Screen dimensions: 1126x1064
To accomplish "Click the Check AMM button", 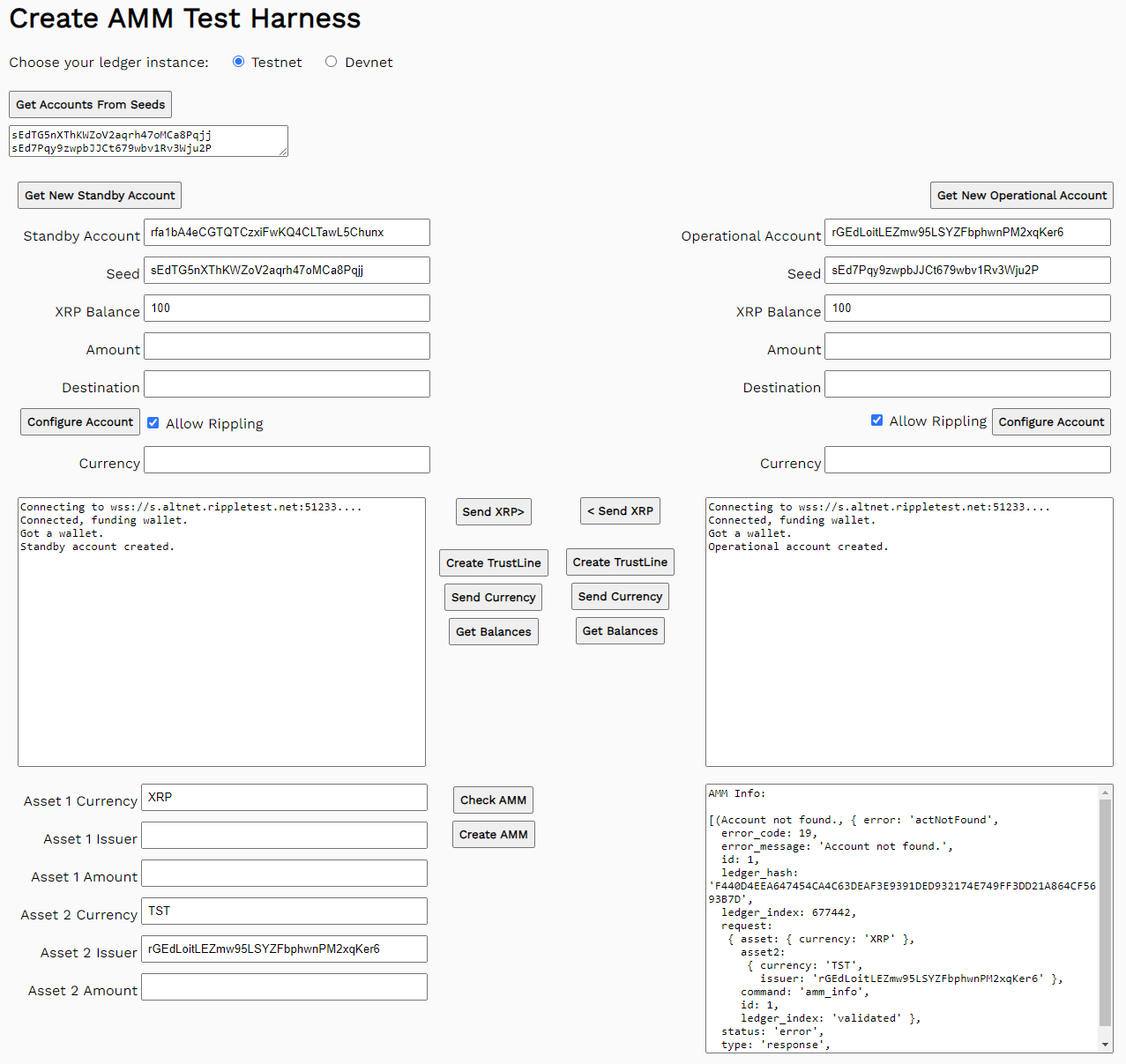I will [493, 800].
